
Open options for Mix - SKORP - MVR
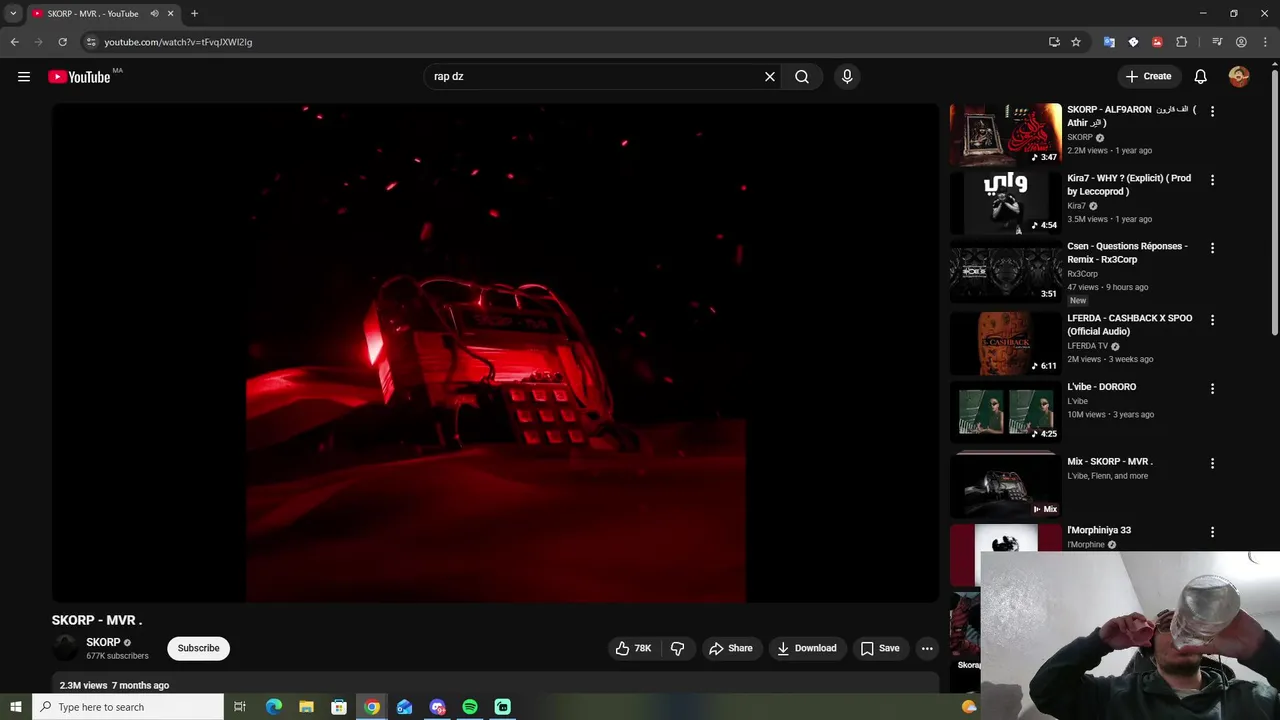[1212, 463]
